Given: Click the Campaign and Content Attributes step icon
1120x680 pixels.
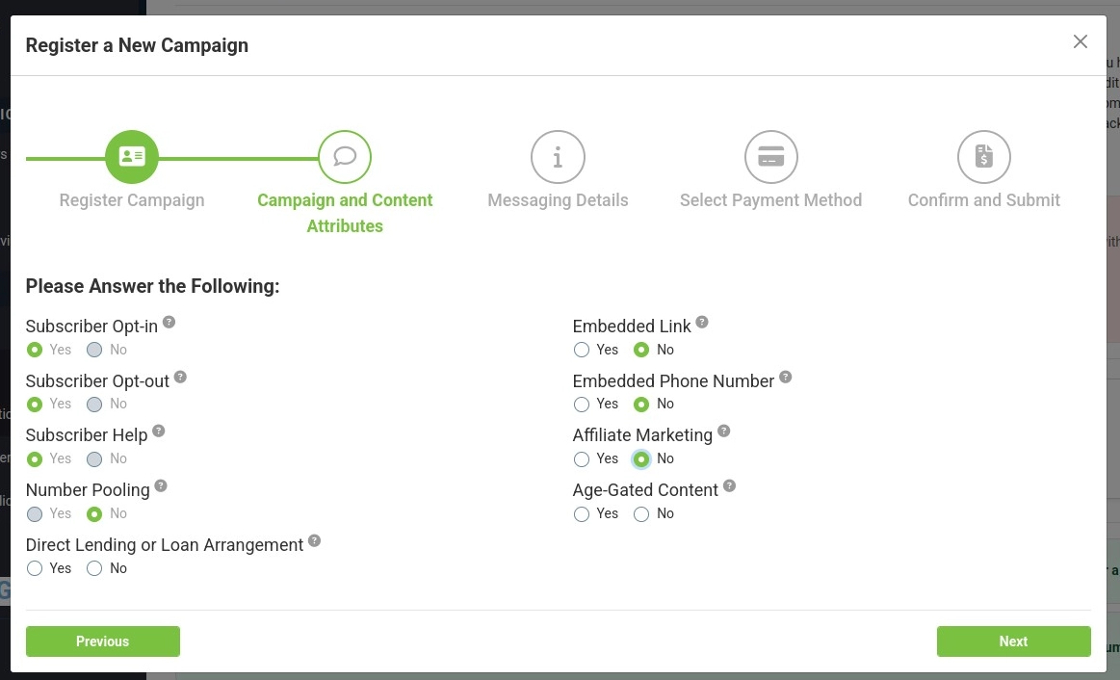Looking at the screenshot, I should [x=345, y=157].
